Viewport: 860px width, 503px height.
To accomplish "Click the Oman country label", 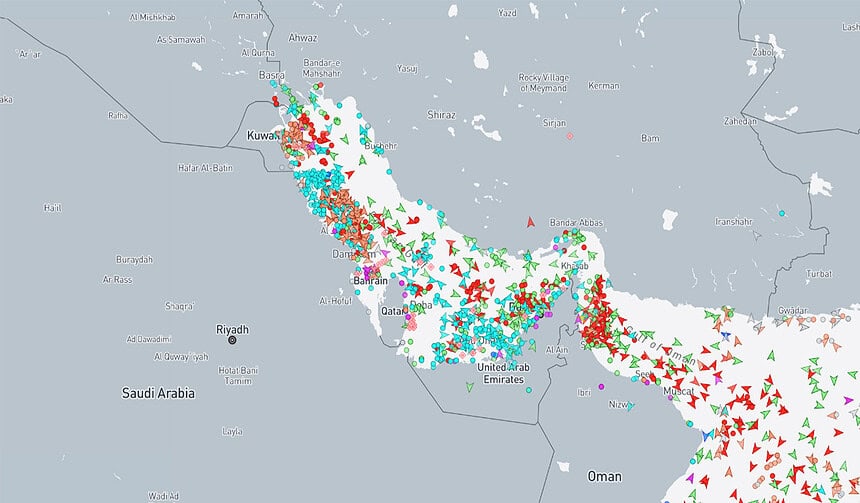I will click(603, 476).
